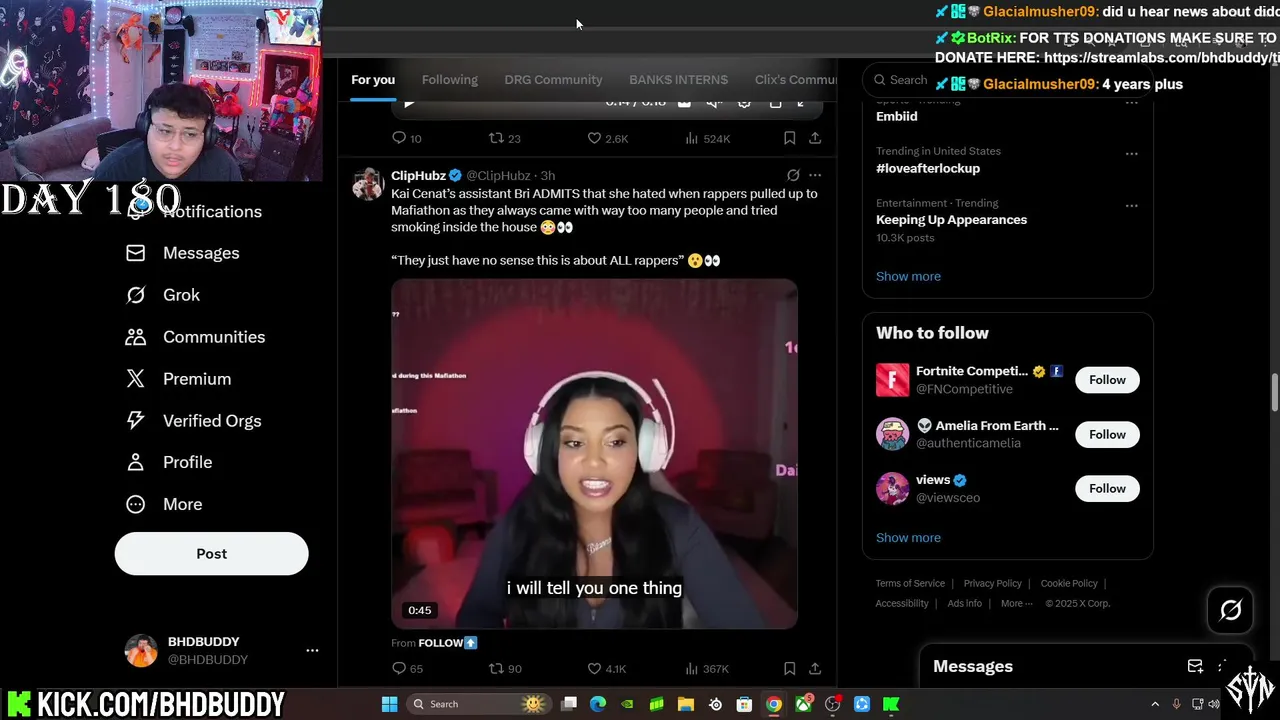The height and width of the screenshot is (720, 1280).
Task: Open File Explorer from the taskbar
Action: point(686,704)
